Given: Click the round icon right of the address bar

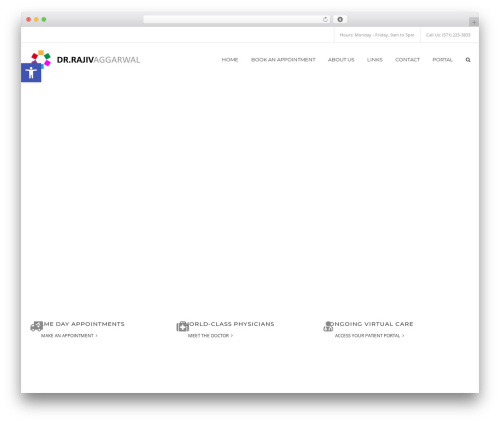Looking at the screenshot, I should click(340, 19).
